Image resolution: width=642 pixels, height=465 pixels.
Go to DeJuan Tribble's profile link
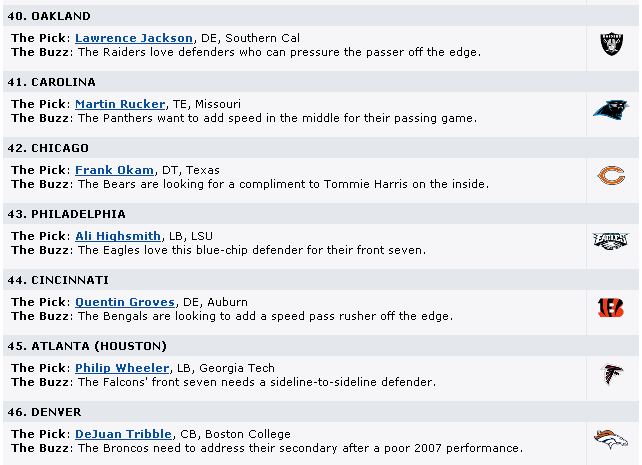click(125, 434)
